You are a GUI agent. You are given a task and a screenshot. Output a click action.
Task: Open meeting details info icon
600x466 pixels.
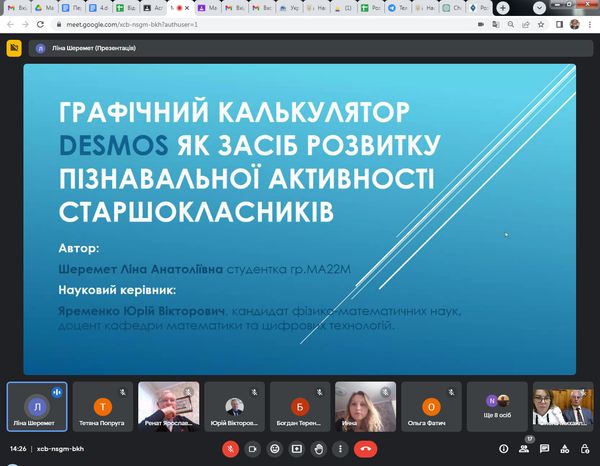[503, 449]
